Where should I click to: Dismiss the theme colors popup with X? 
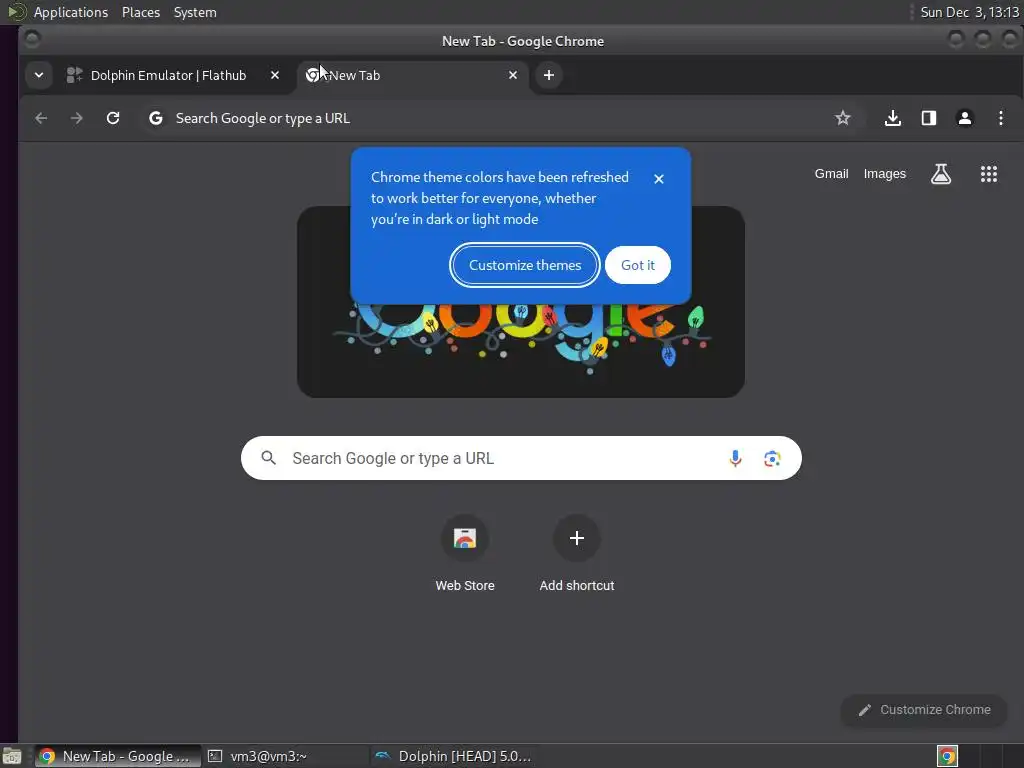pos(659,179)
